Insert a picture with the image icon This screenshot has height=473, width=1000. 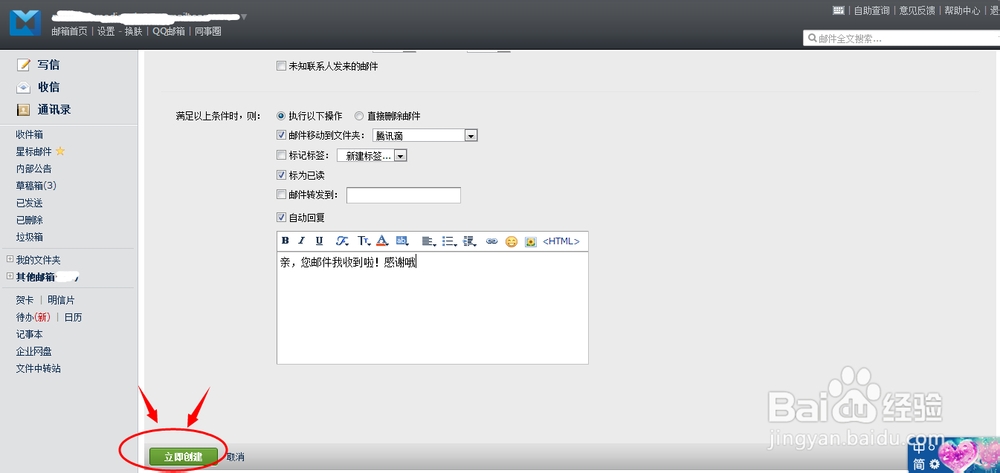(531, 242)
